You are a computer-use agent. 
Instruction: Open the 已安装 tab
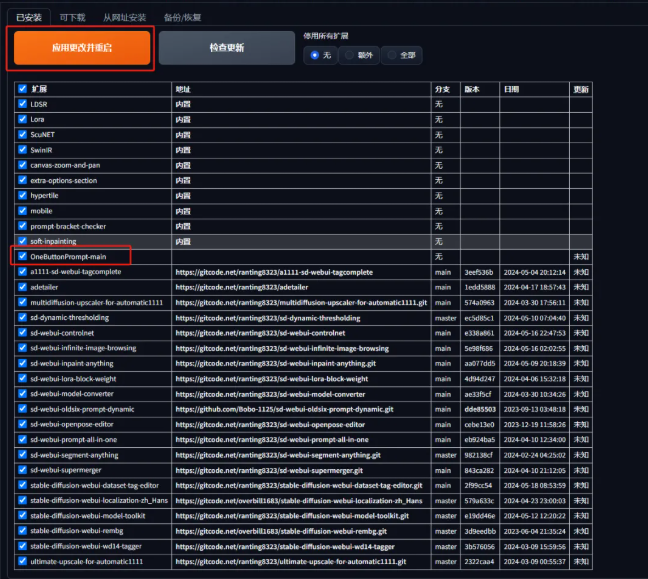(x=29, y=17)
